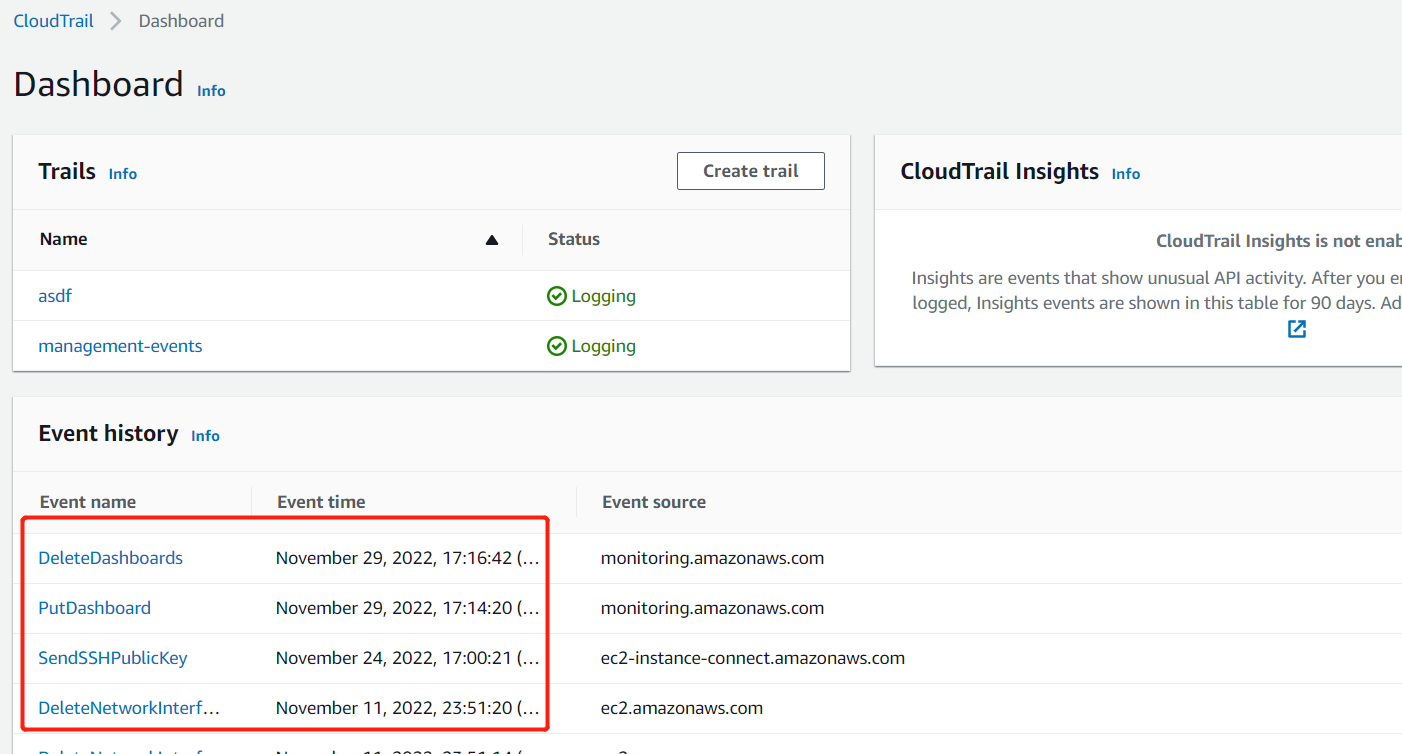The image size is (1402, 754).
Task: Click the Status column header in Trails
Action: click(574, 239)
